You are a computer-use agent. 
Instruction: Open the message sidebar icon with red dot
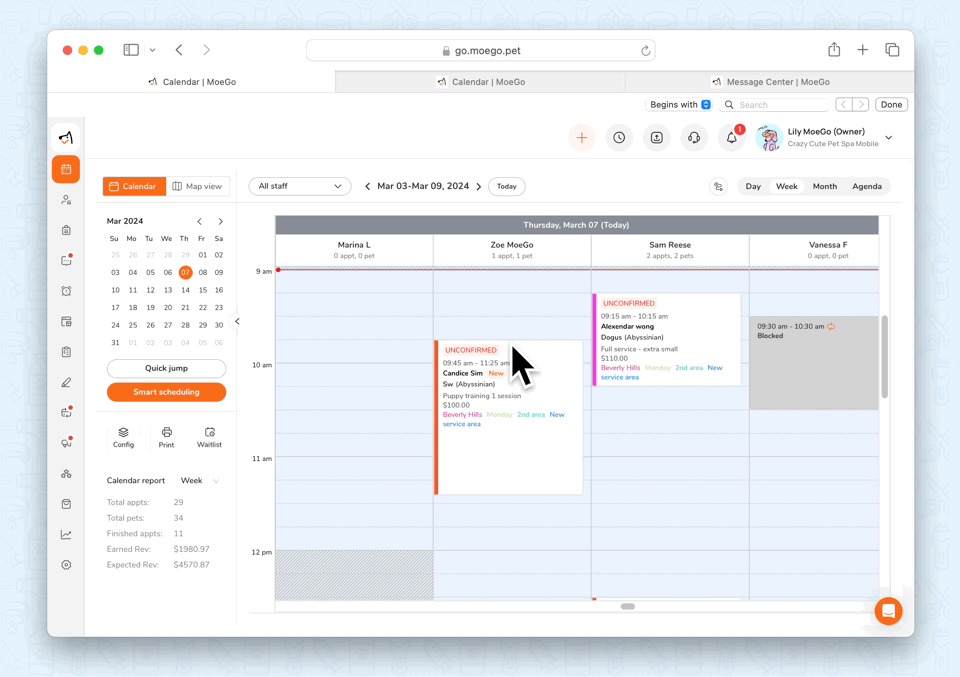66,261
